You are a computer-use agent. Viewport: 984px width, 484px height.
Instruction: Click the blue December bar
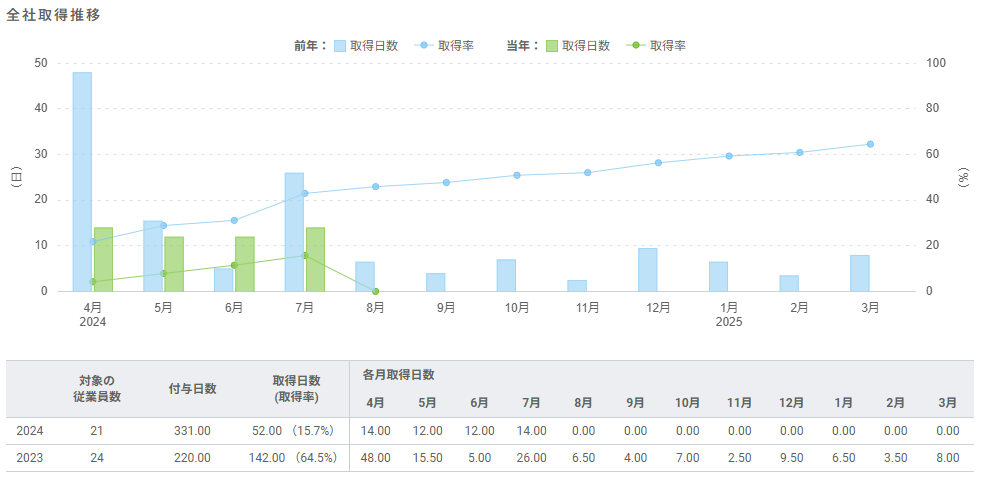pos(648,269)
